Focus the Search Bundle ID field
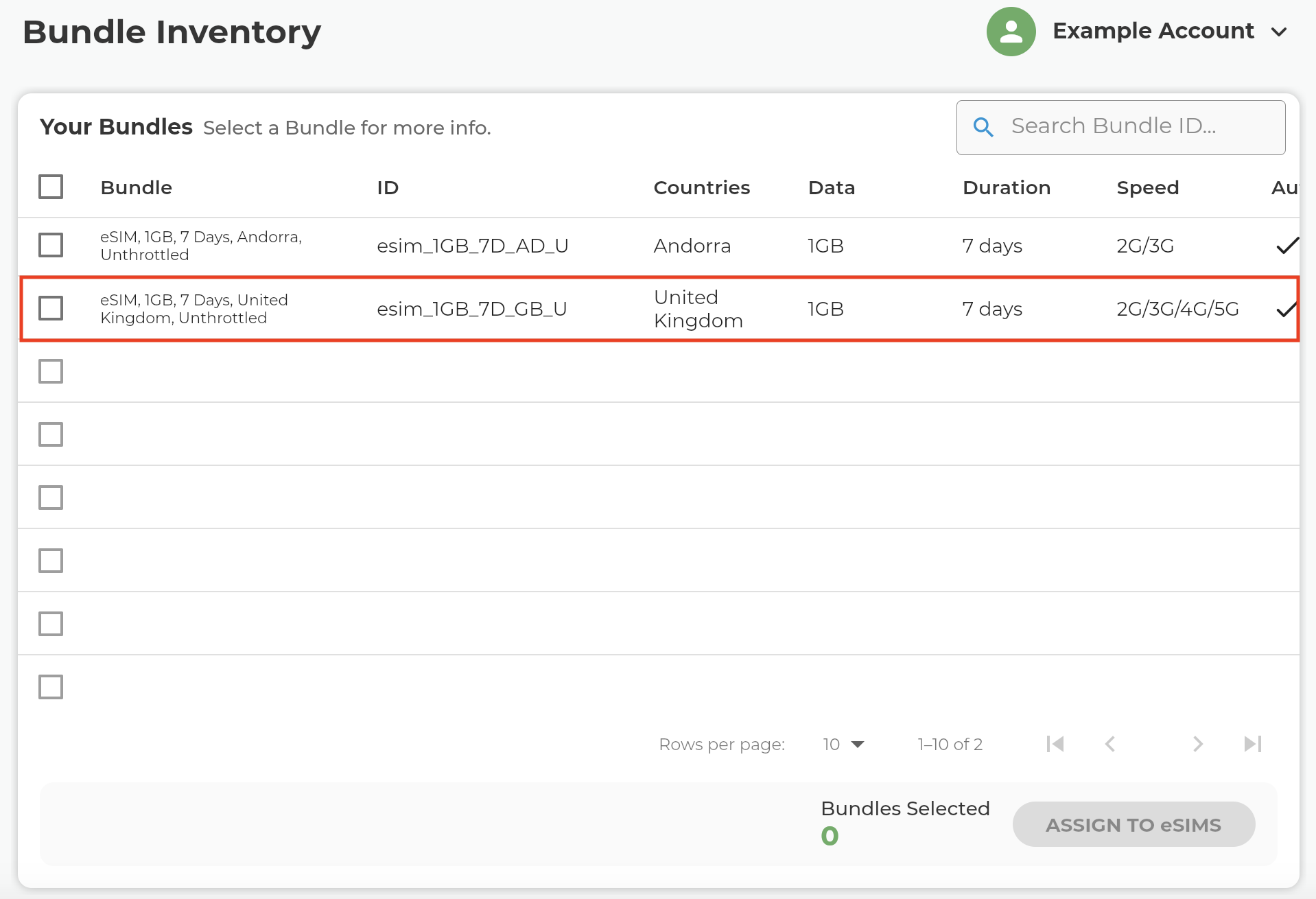The height and width of the screenshot is (899, 1316). coord(1121,127)
